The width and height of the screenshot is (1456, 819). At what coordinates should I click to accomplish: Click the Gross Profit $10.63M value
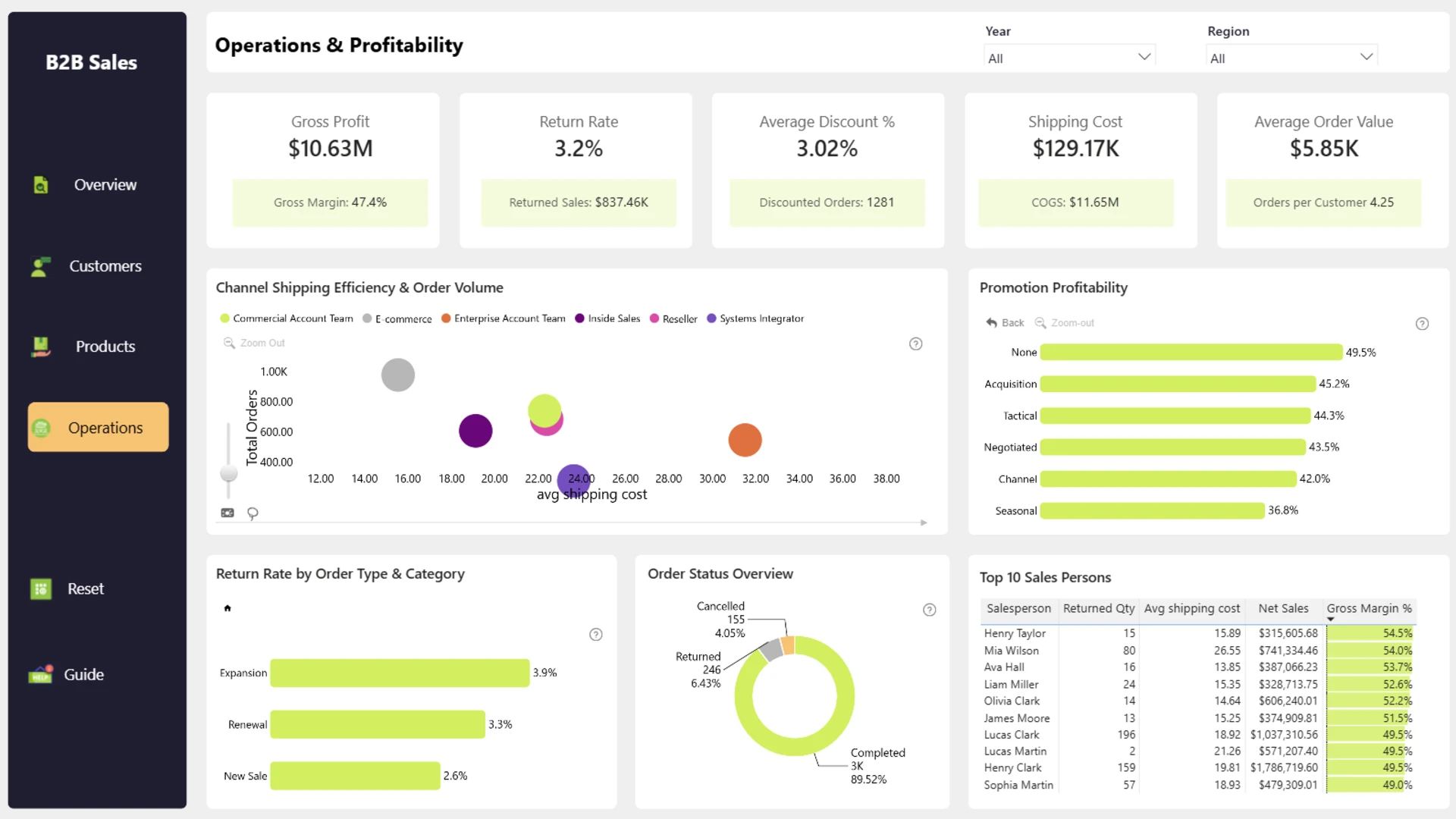331,149
